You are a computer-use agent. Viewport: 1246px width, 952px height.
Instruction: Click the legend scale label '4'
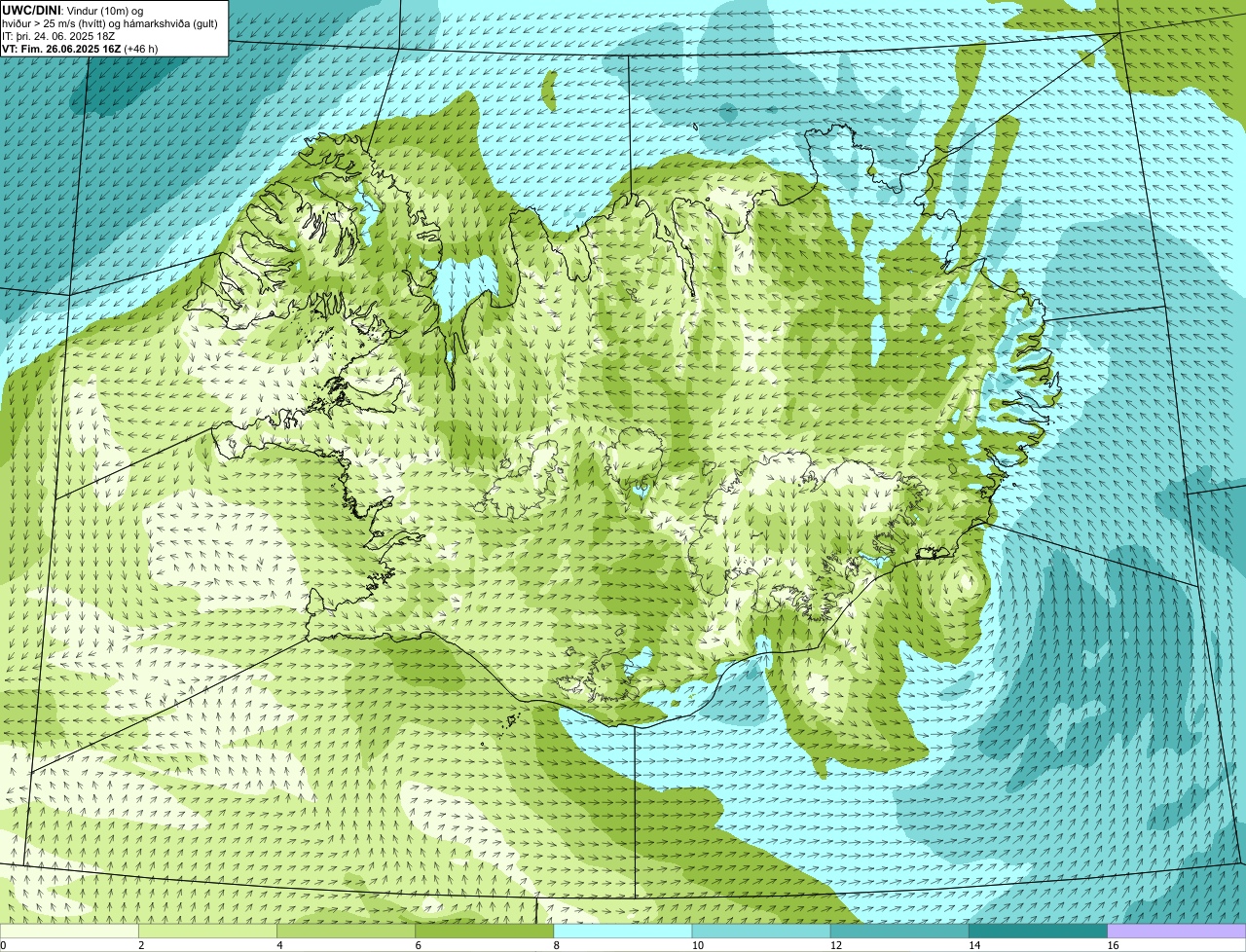[x=279, y=945]
